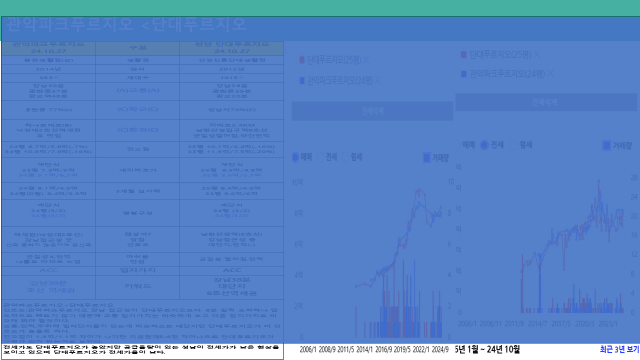Click the 관악파크푸르지오(24평) label in 전세 chart

coord(507,74)
